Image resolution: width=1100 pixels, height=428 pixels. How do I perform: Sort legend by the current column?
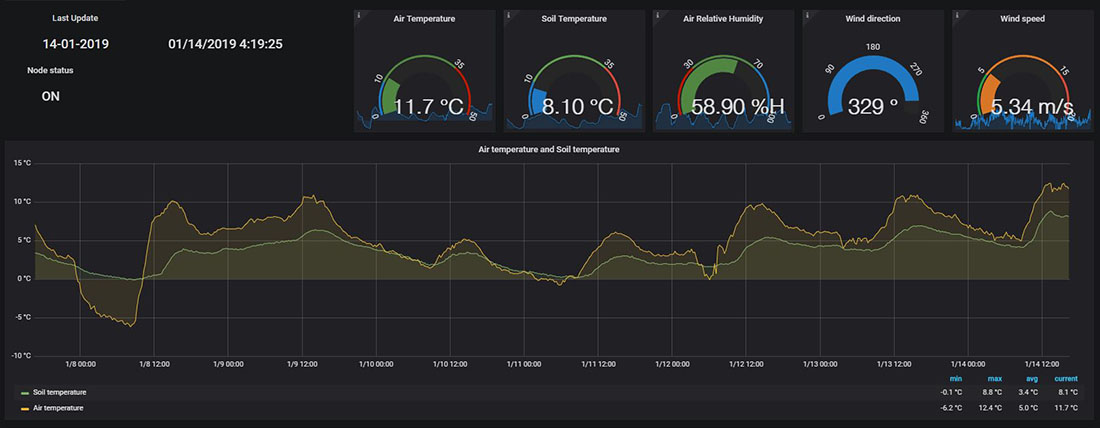click(1066, 379)
